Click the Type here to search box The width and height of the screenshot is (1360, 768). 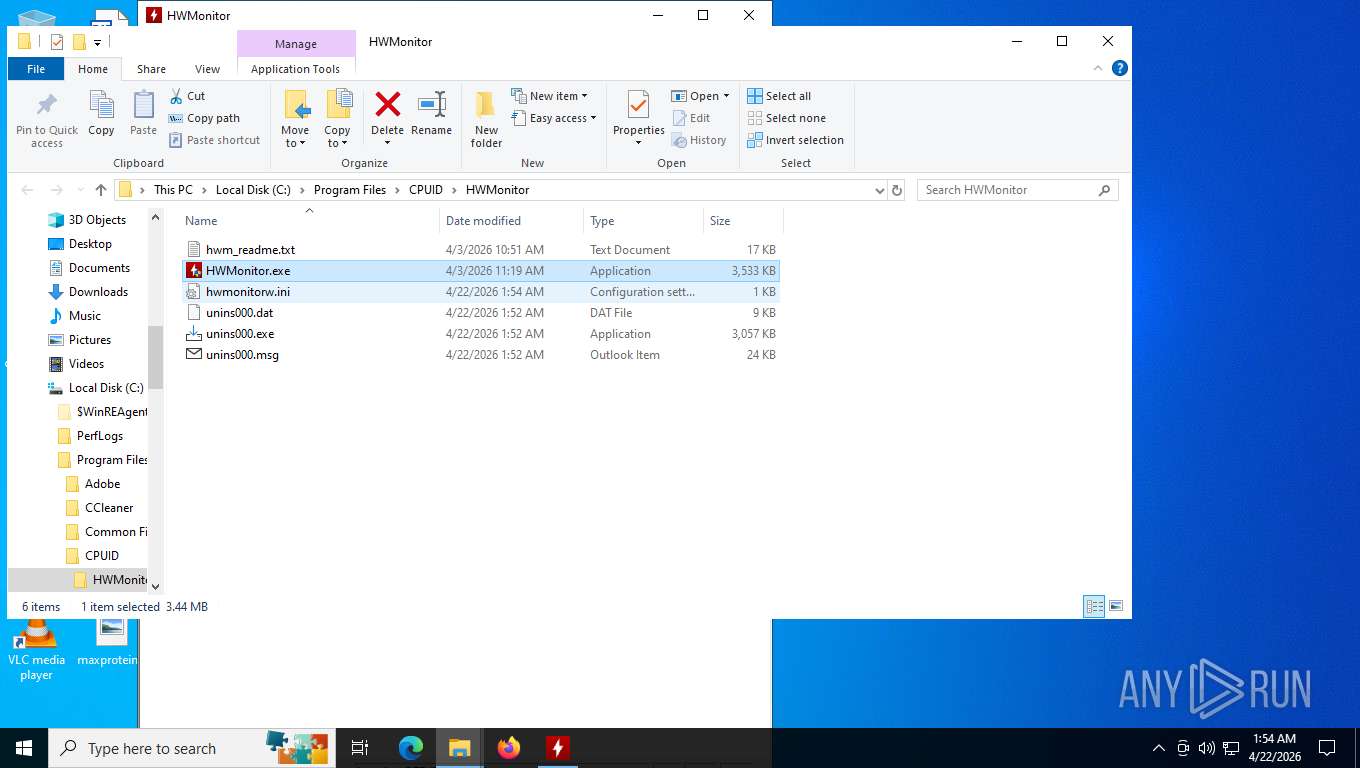click(x=193, y=748)
